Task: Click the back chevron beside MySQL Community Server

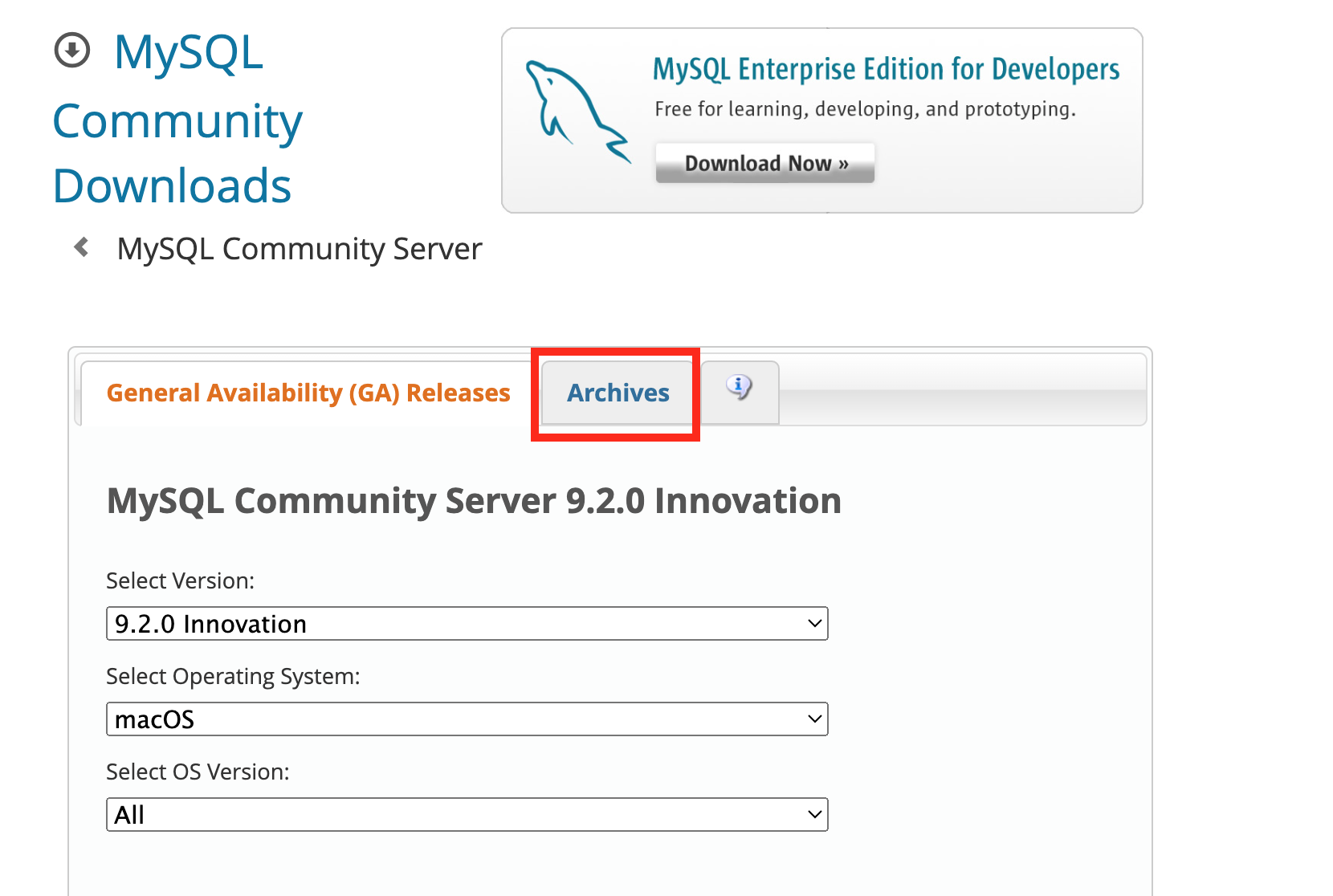Action: [x=81, y=247]
